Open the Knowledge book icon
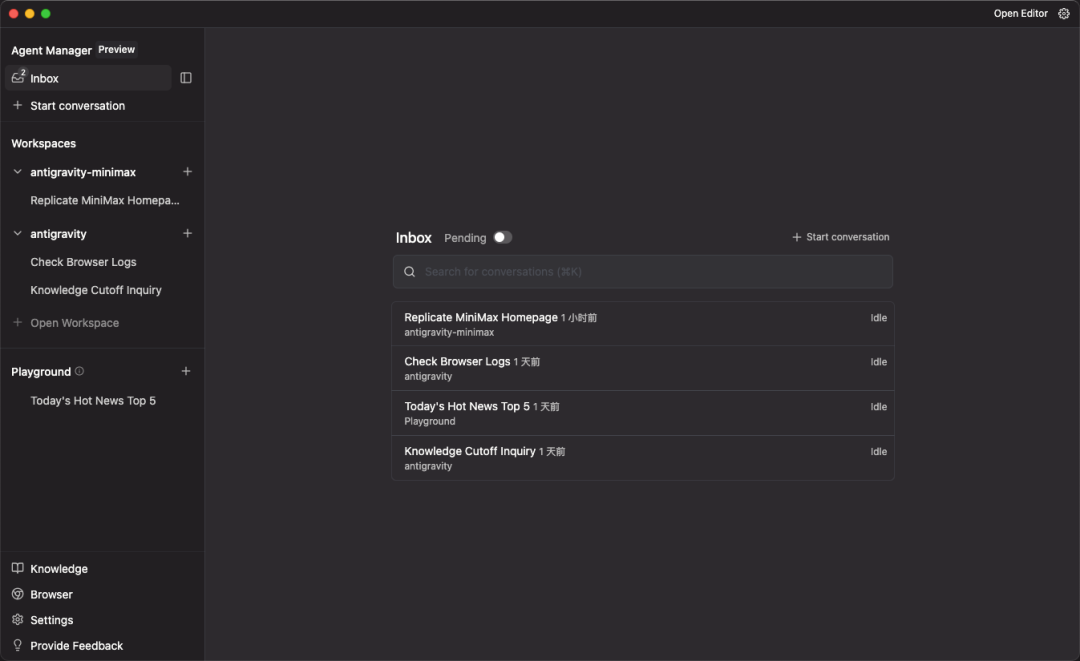This screenshot has height=661, width=1080. [17, 569]
